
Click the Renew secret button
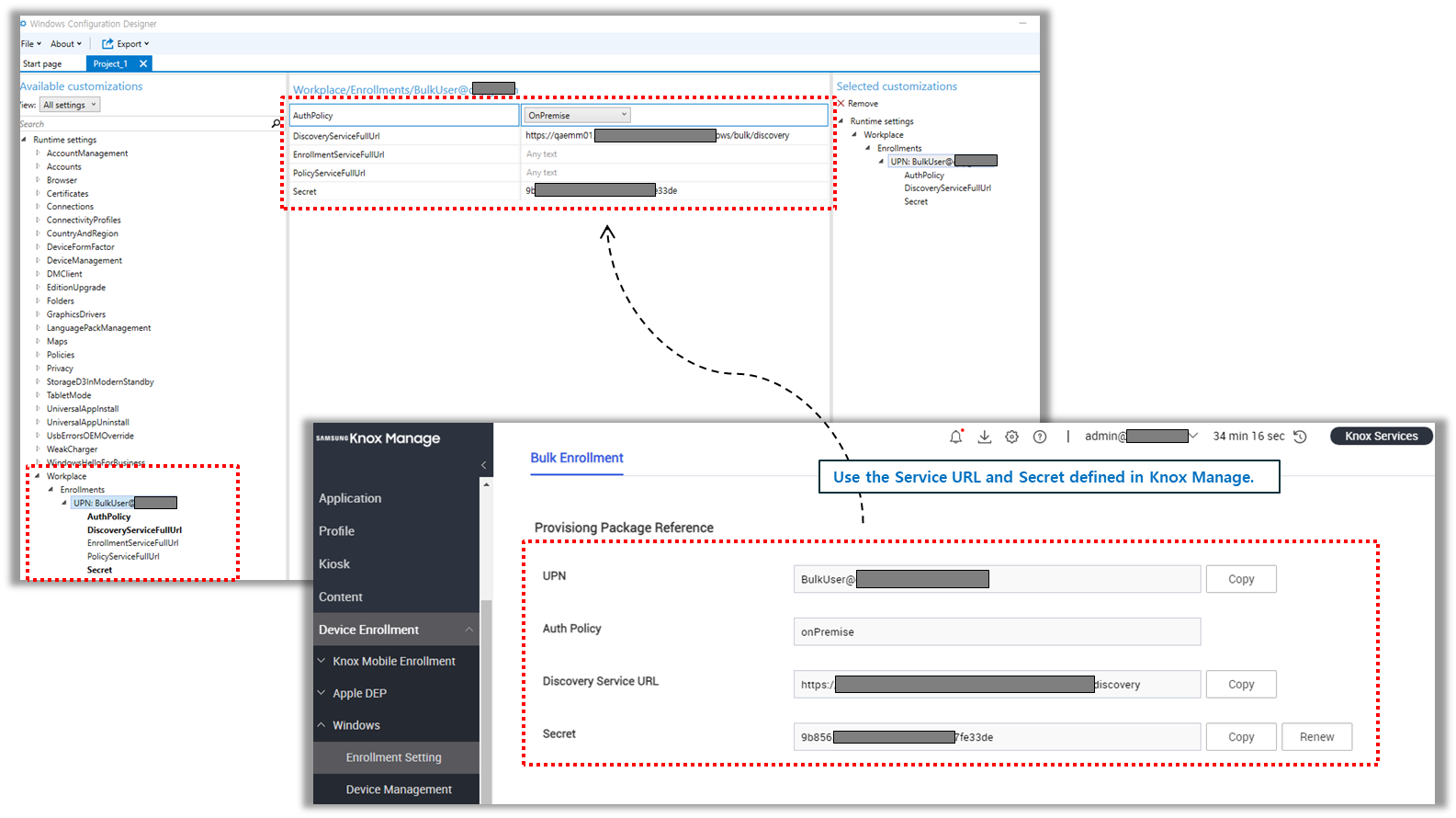[1316, 737]
